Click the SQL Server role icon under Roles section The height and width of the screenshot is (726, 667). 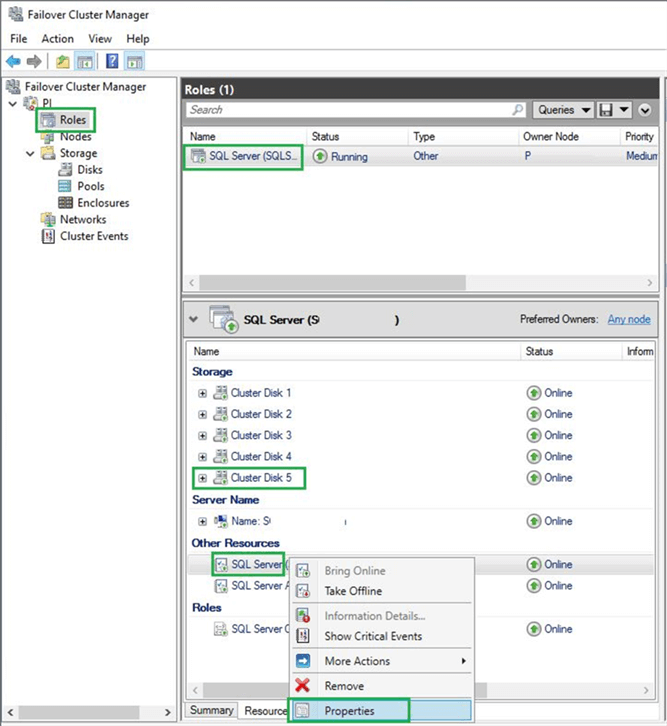click(x=221, y=629)
